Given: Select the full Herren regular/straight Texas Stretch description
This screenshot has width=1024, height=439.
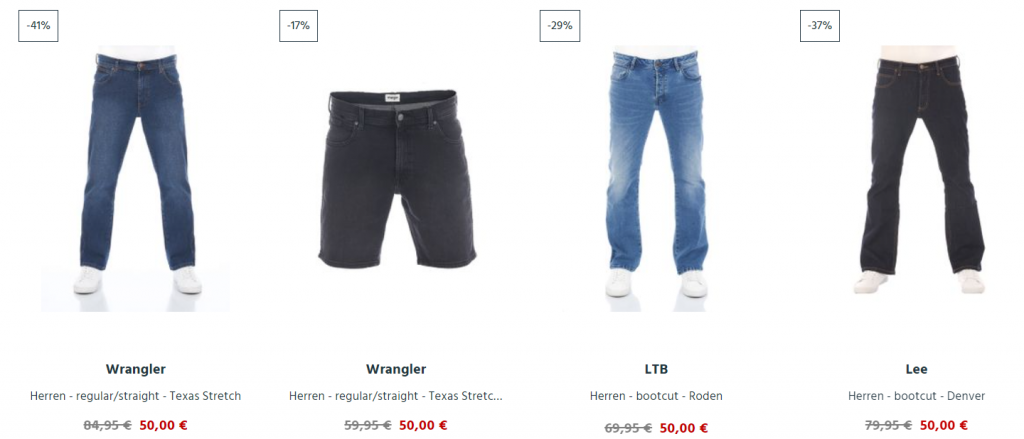Looking at the screenshot, I should (135, 396).
